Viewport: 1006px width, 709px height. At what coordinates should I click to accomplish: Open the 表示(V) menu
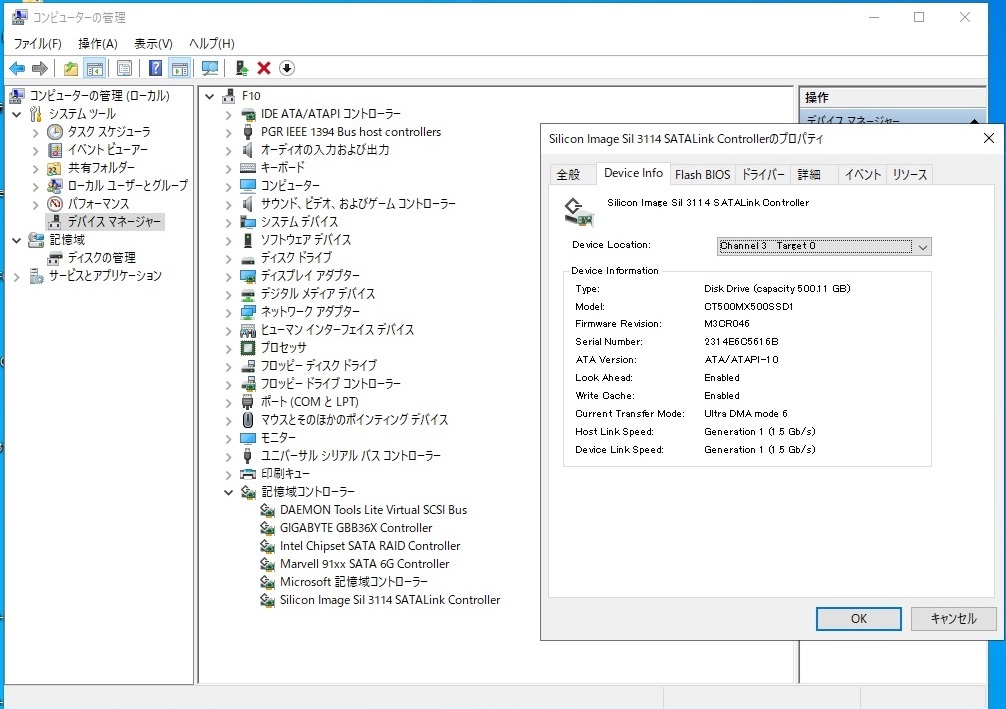pyautogui.click(x=153, y=44)
